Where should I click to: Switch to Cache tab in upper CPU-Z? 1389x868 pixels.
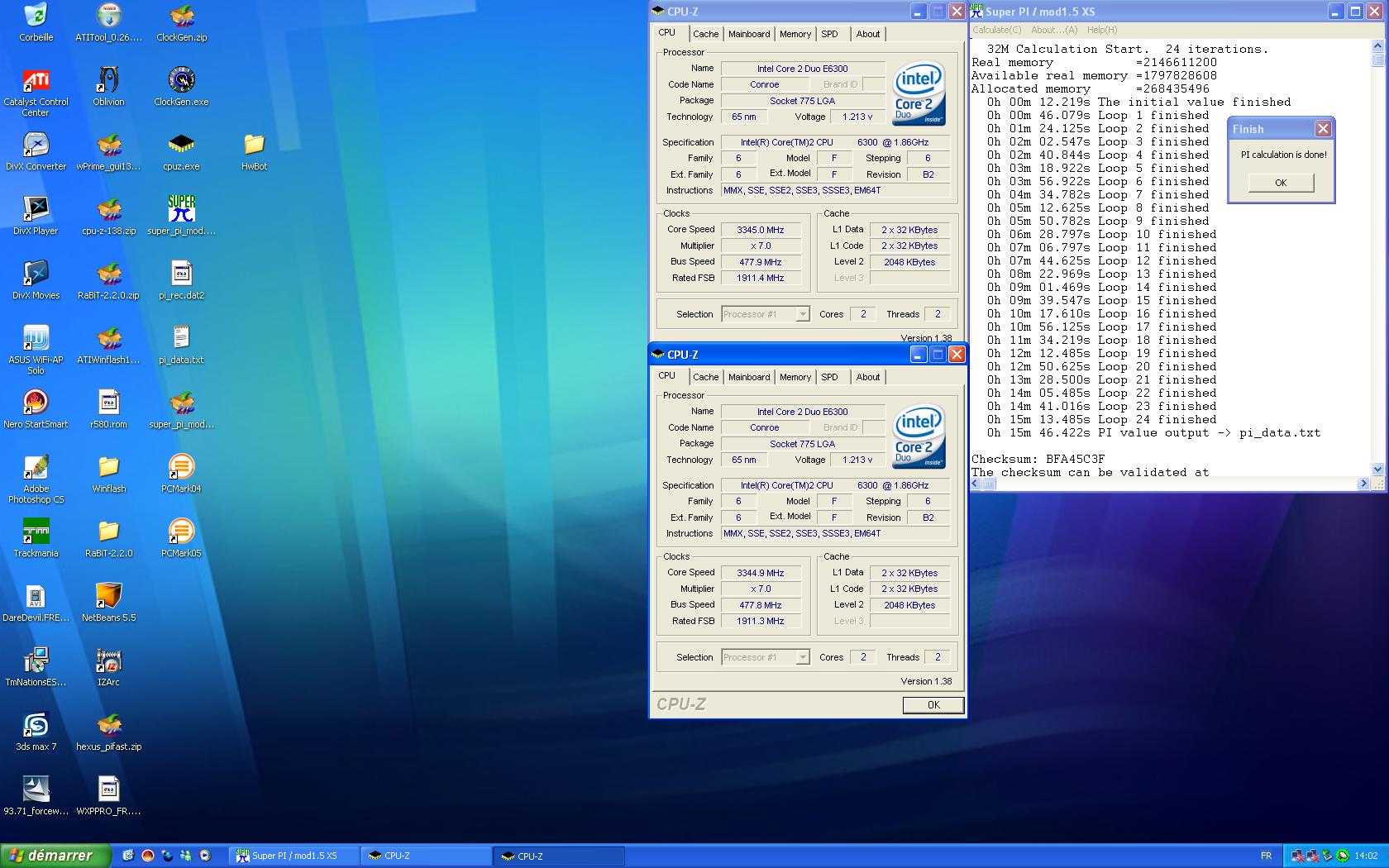(x=705, y=34)
